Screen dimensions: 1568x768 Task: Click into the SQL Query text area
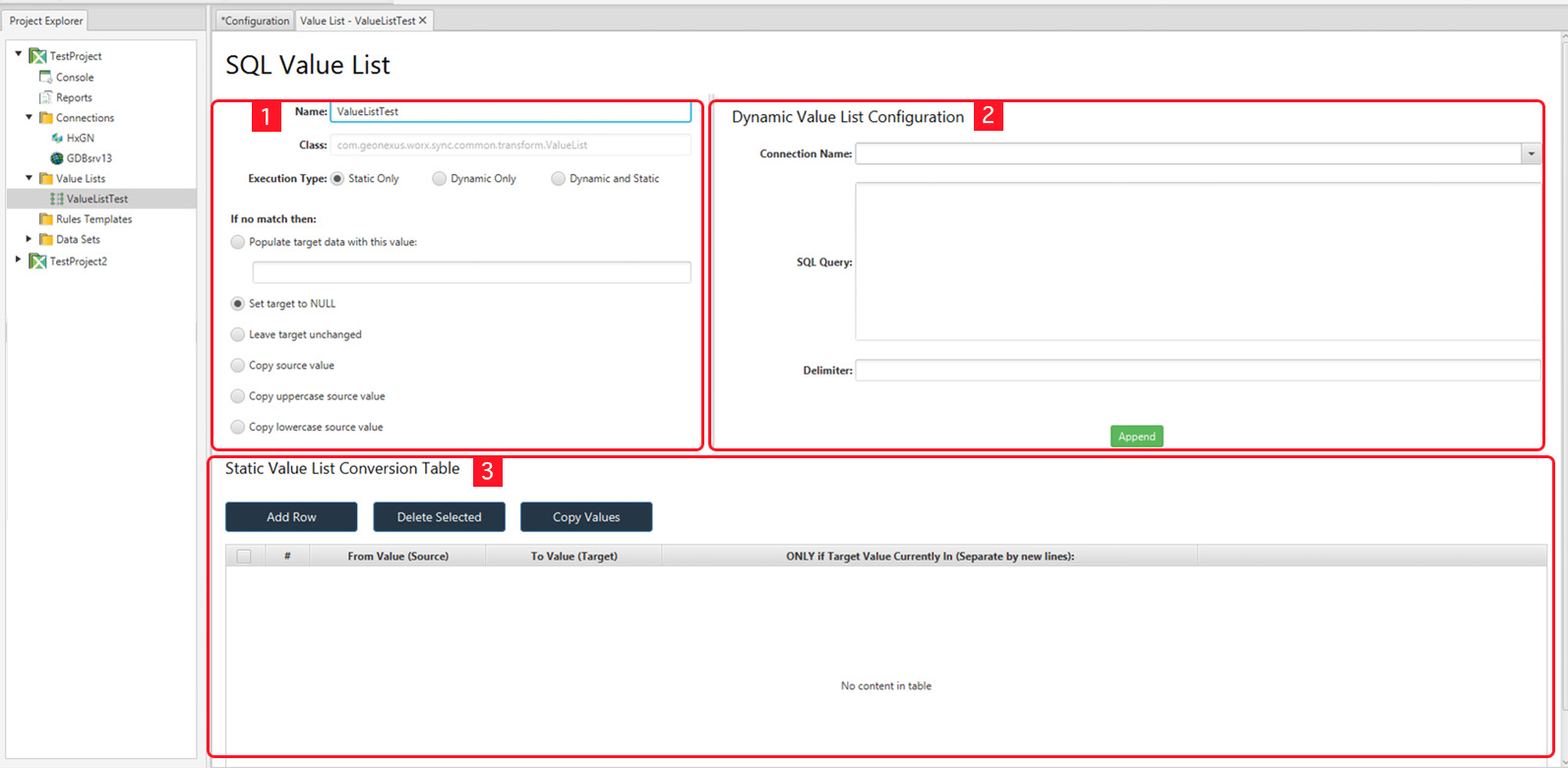(1198, 262)
